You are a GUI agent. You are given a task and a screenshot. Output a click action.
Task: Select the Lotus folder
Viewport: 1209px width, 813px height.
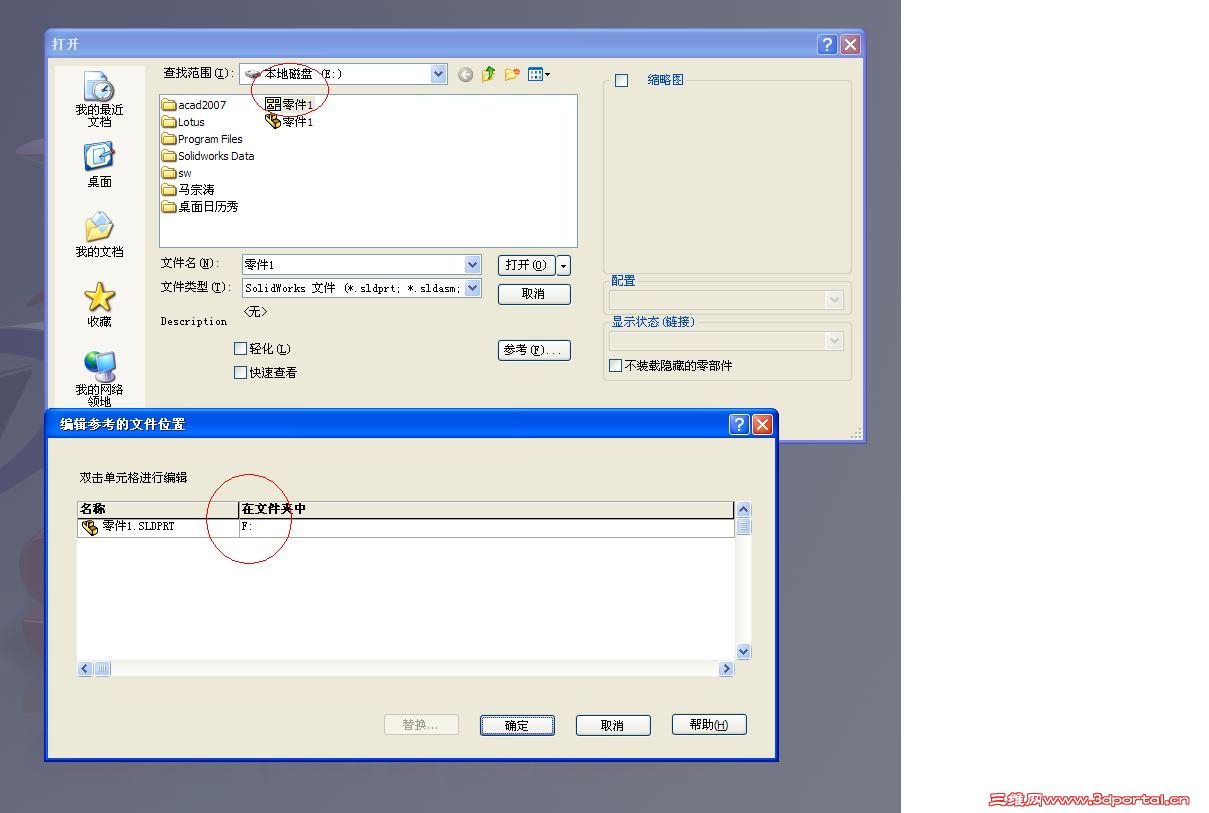184,122
